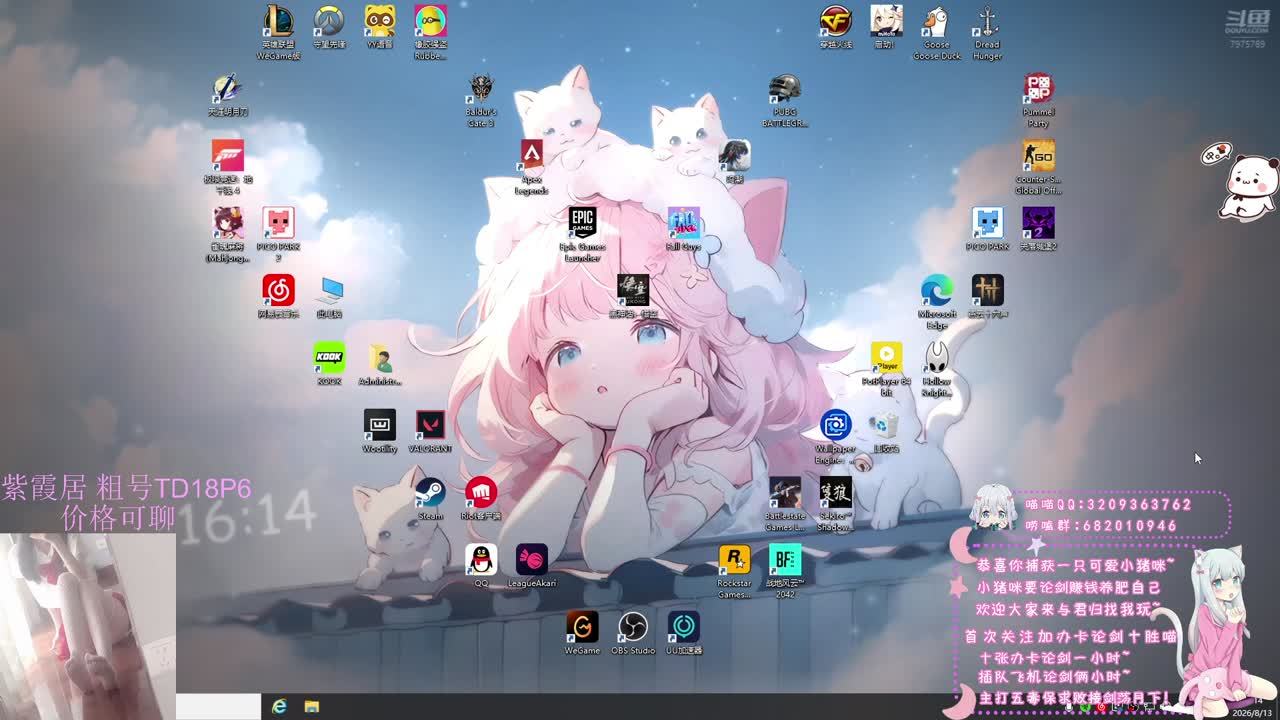Open the Pummel Party shortcut
Screen dimensions: 1280x720
click(1038, 88)
